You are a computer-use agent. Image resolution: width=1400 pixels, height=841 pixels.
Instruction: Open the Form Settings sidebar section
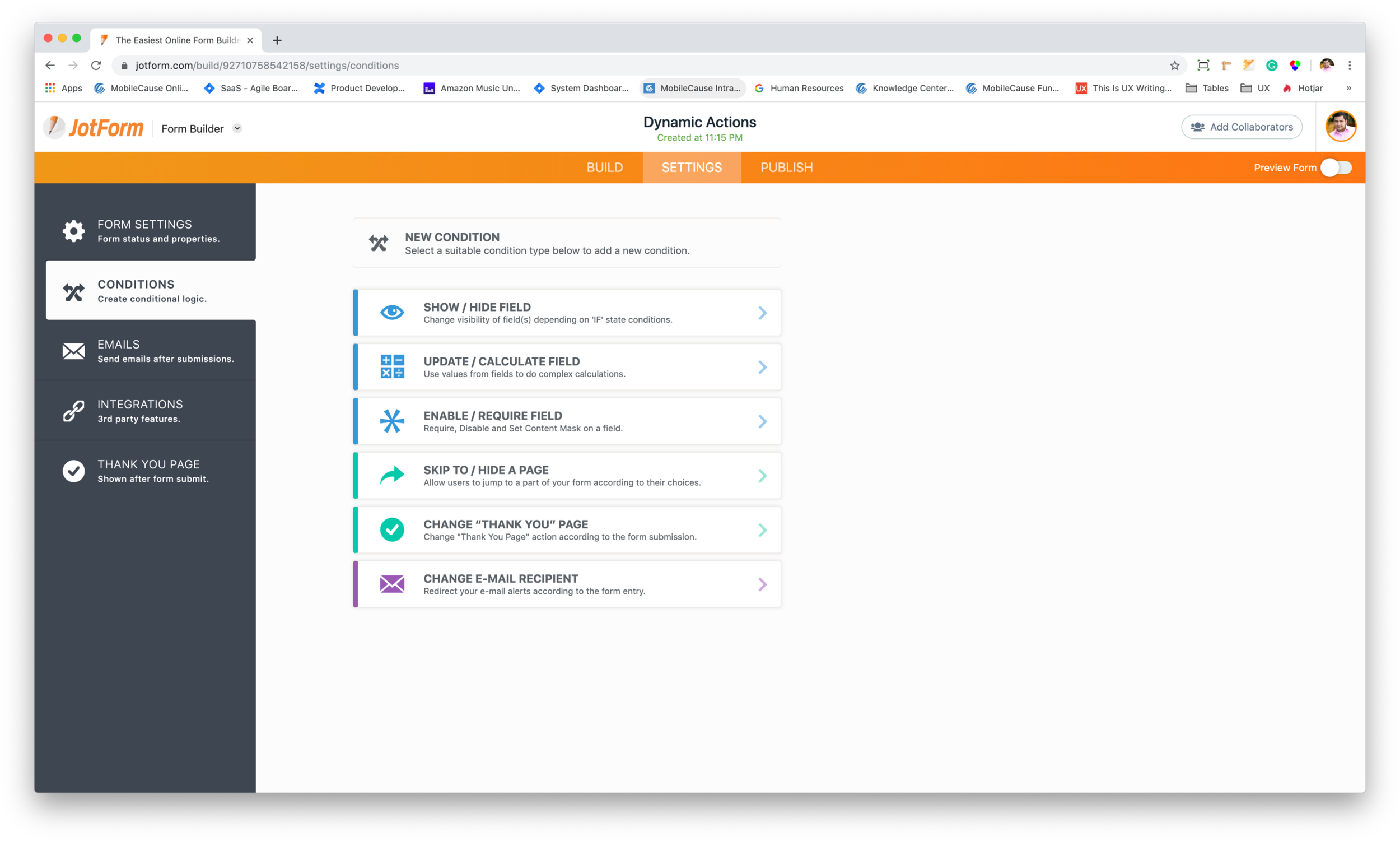pyautogui.click(x=145, y=231)
